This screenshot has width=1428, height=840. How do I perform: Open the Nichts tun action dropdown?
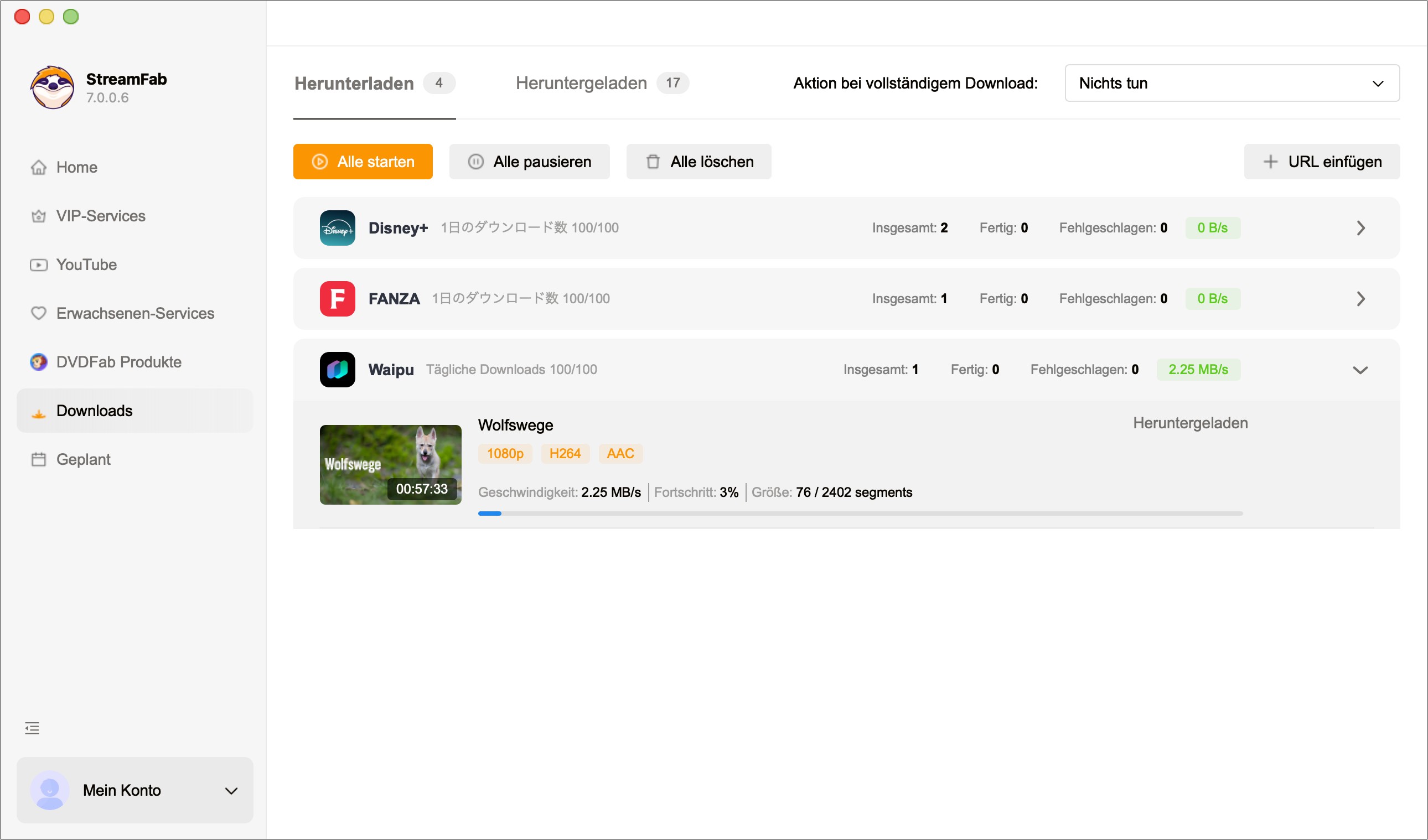click(1231, 83)
